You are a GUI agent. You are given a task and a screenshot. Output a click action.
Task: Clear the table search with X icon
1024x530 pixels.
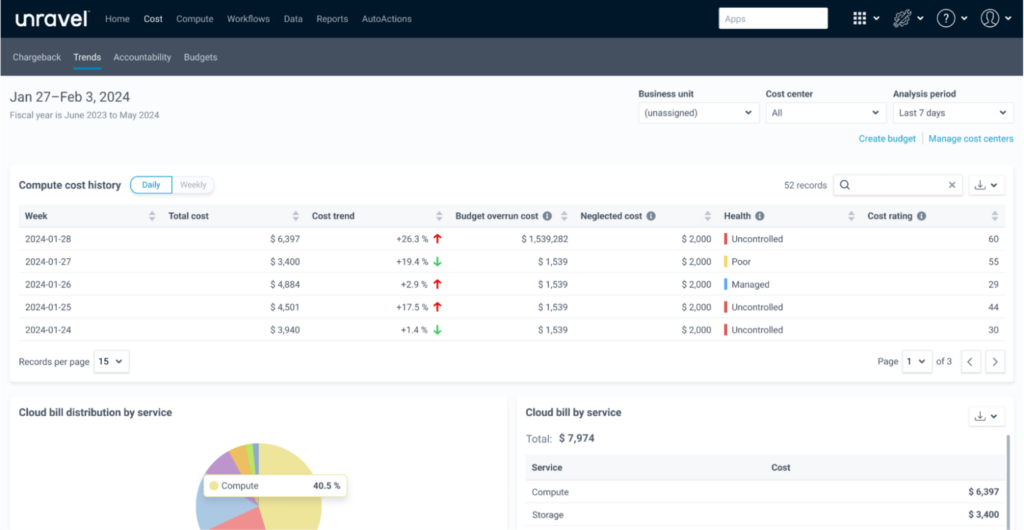click(x=952, y=185)
